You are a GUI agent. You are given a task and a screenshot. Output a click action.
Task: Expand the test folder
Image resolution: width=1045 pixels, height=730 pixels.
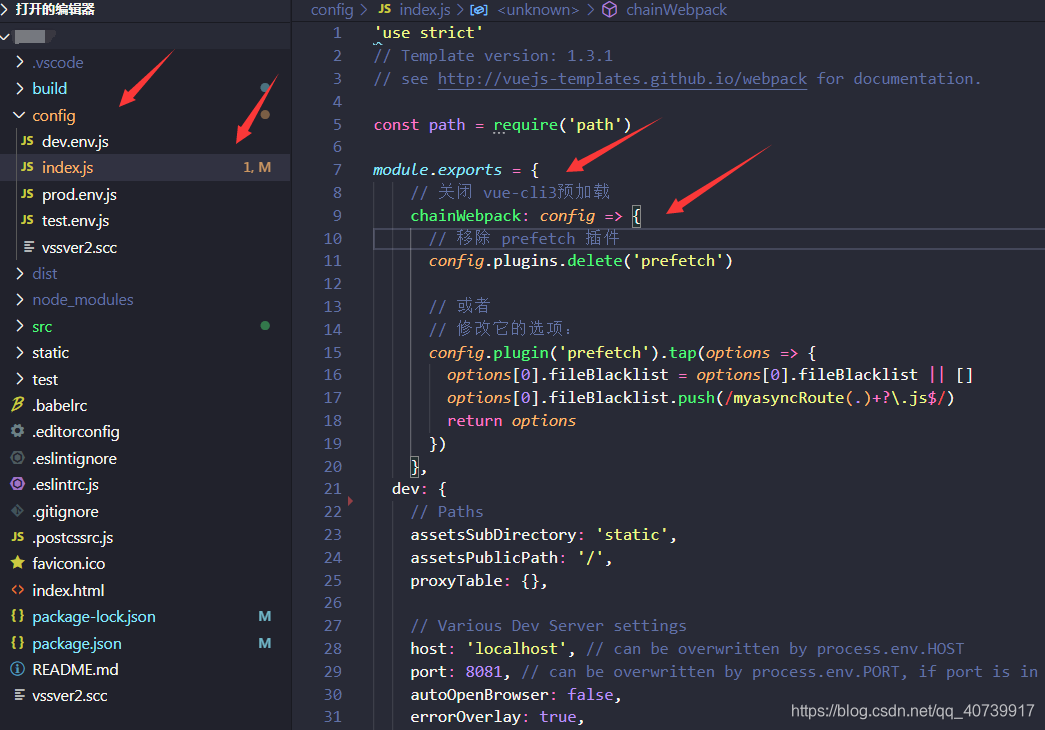(x=20, y=379)
